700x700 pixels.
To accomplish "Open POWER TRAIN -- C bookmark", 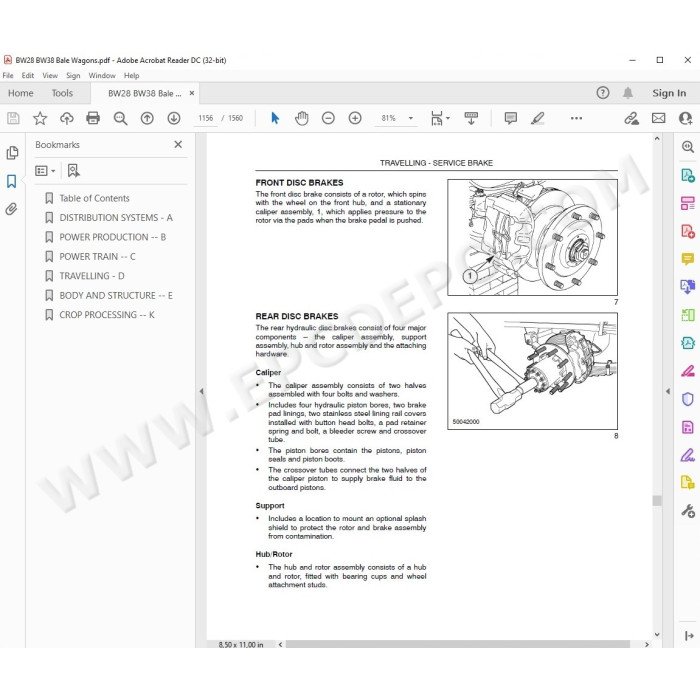I will click(97, 257).
